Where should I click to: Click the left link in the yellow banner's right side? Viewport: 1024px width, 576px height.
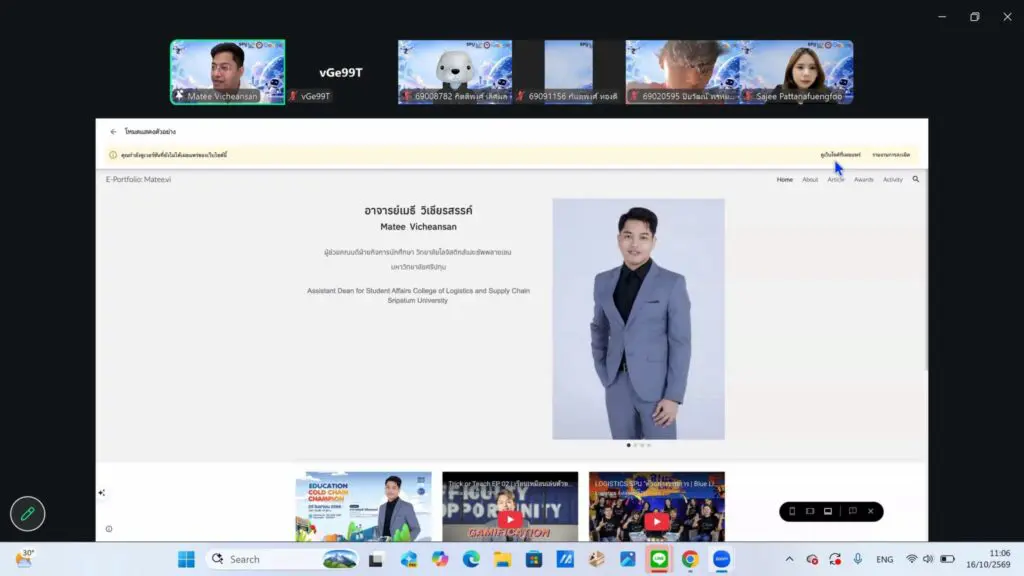coord(840,155)
